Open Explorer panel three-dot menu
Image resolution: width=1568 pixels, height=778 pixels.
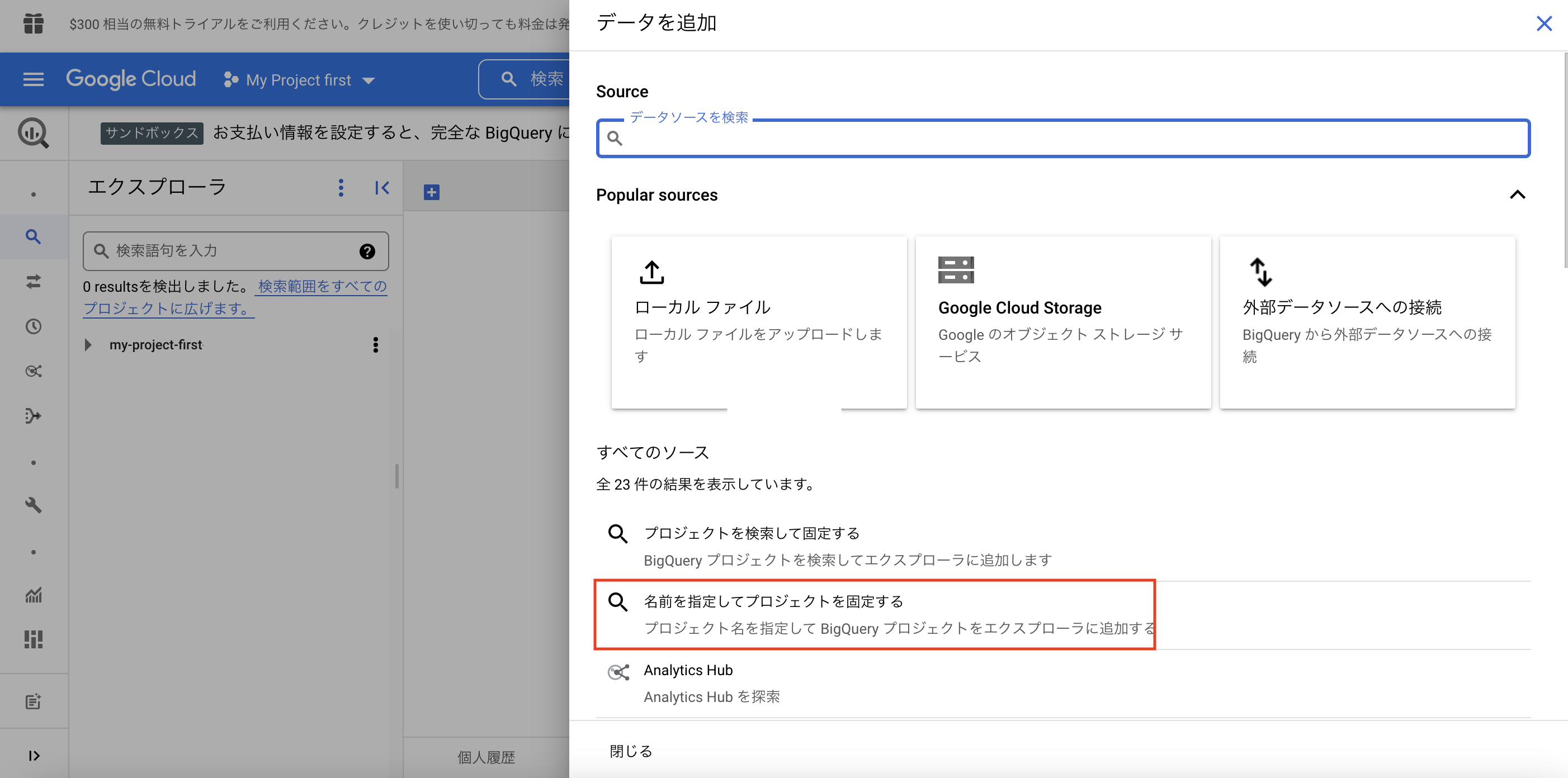pos(341,188)
